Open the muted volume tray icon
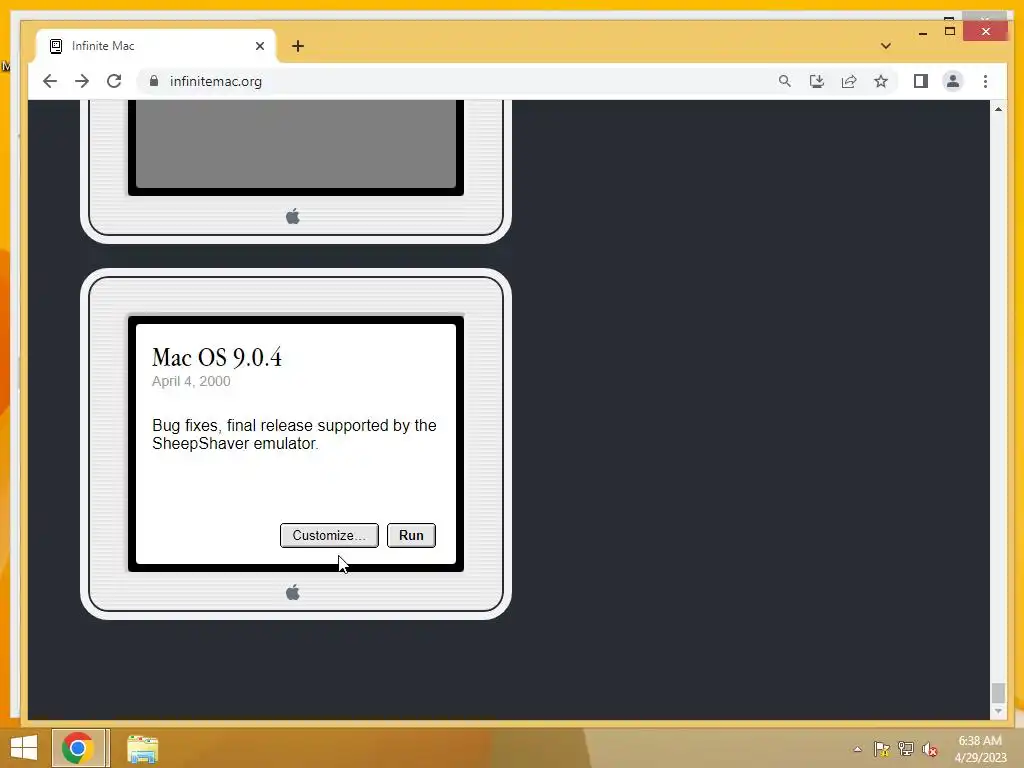The height and width of the screenshot is (768, 1024). click(929, 749)
